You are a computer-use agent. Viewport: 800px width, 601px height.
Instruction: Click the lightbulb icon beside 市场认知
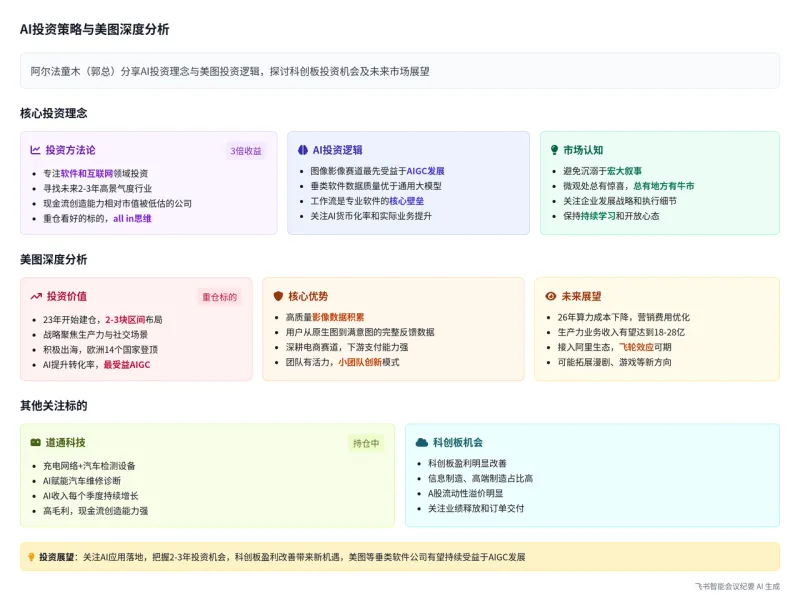555,150
